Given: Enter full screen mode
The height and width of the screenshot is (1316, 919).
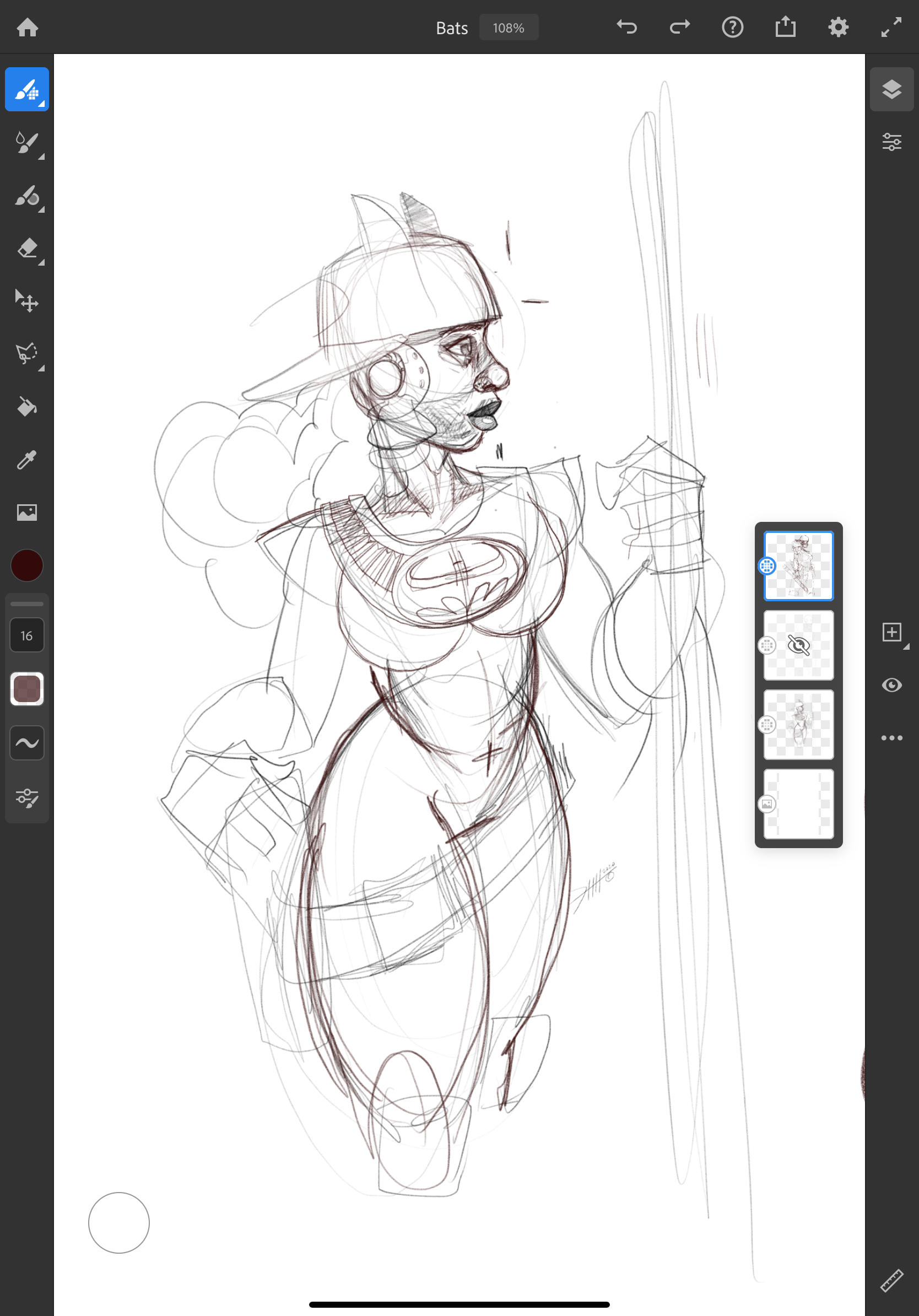Looking at the screenshot, I should 891,27.
